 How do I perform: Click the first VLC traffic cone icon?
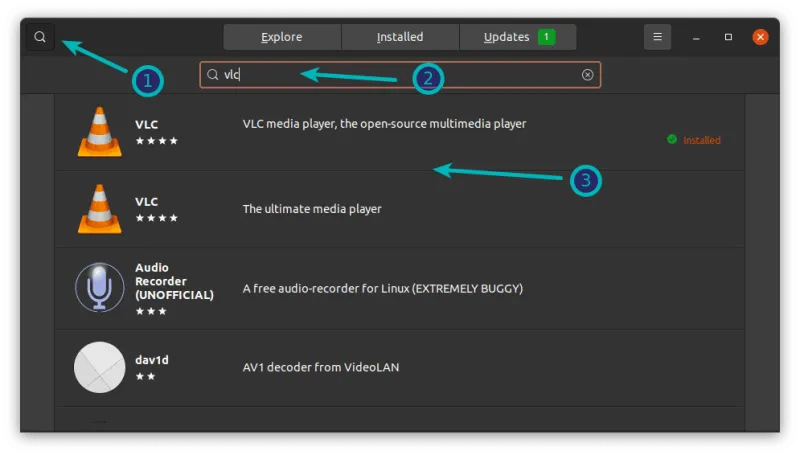click(99, 131)
